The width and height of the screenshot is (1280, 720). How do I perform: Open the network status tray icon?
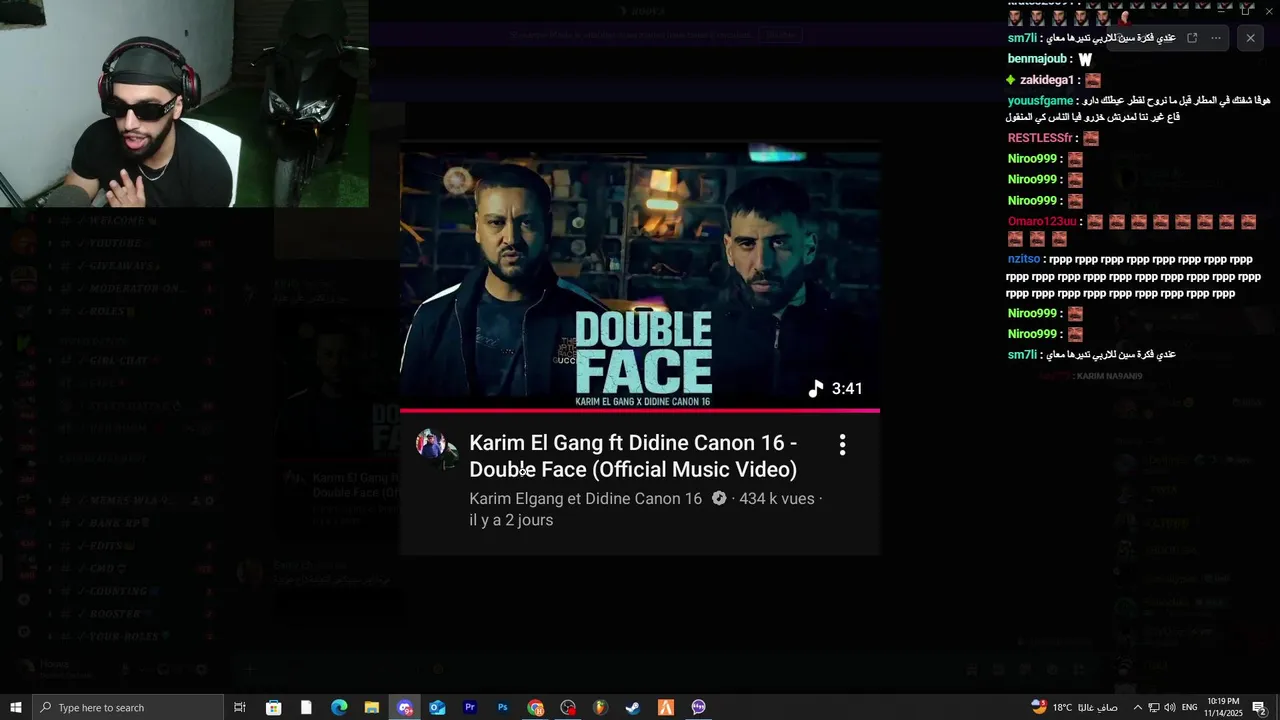coord(1153,707)
